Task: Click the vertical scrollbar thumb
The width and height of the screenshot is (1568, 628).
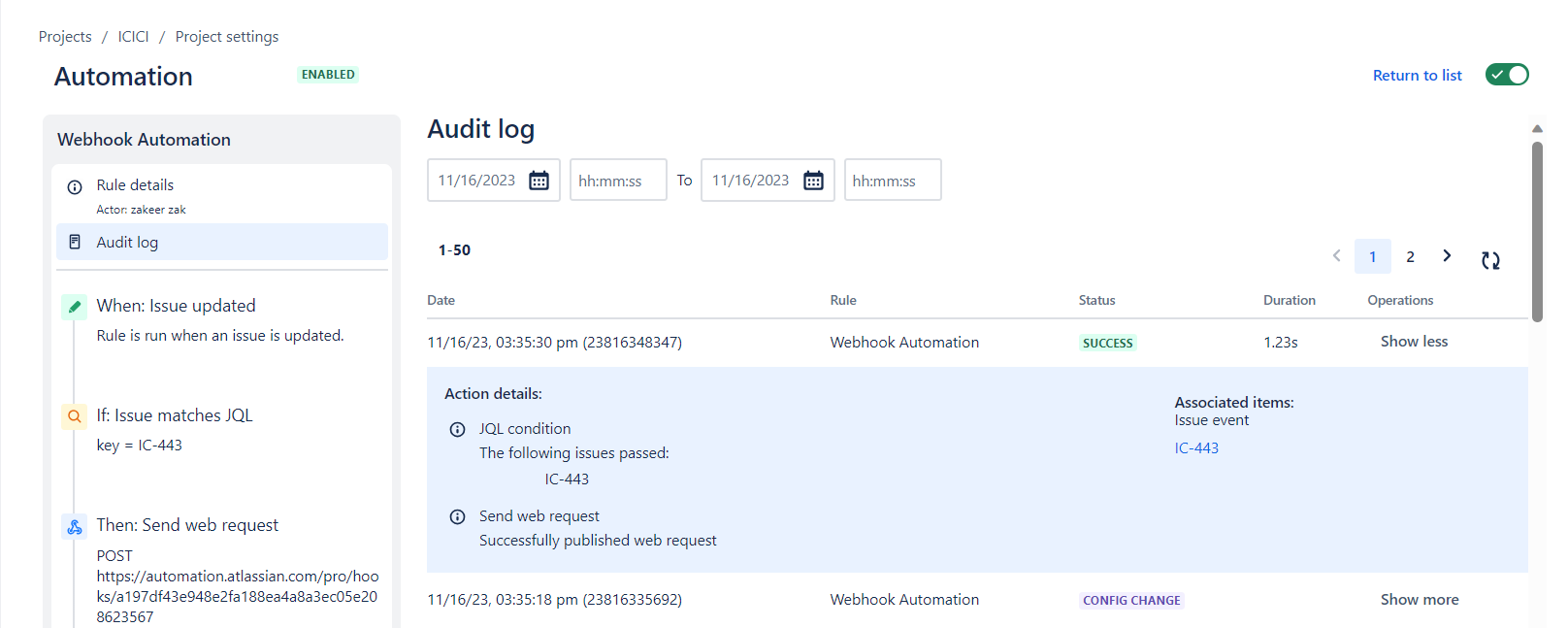Action: 1537,231
